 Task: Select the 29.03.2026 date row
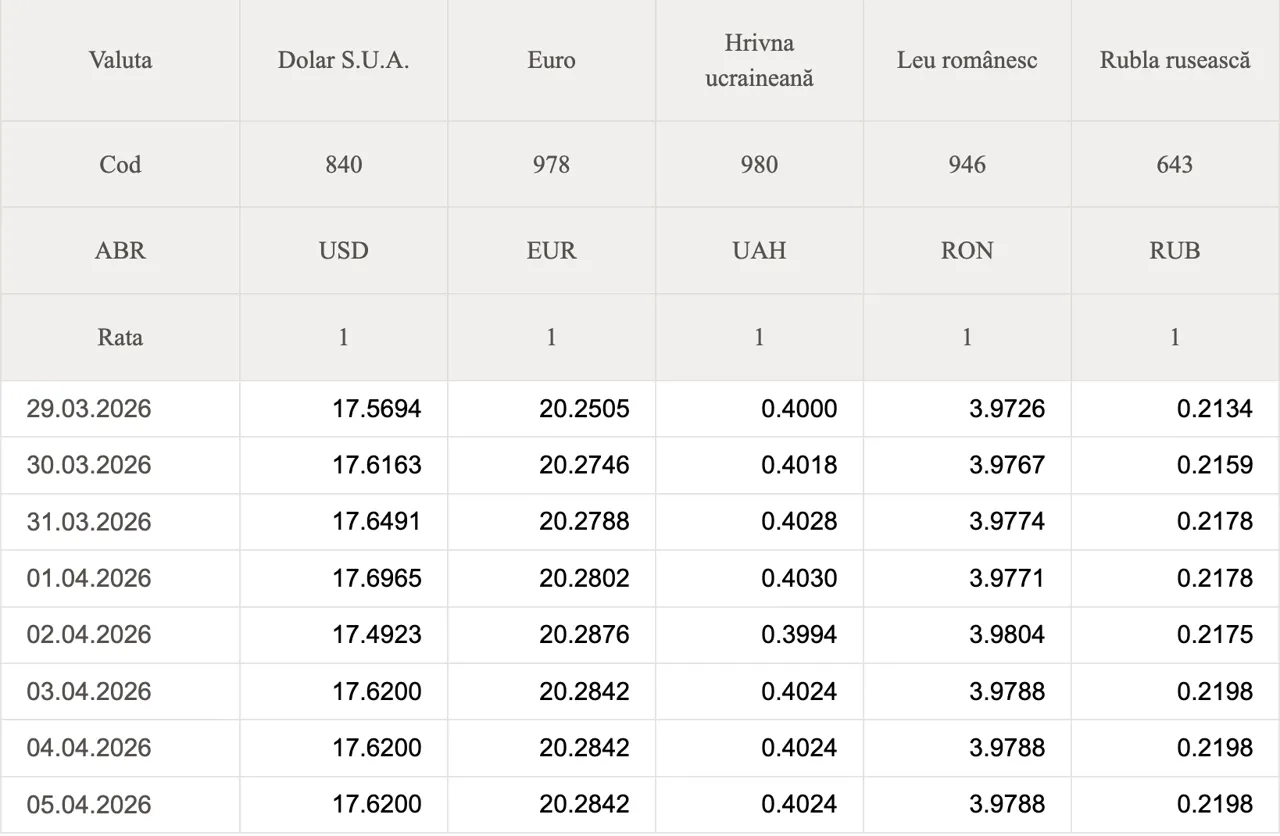point(89,409)
